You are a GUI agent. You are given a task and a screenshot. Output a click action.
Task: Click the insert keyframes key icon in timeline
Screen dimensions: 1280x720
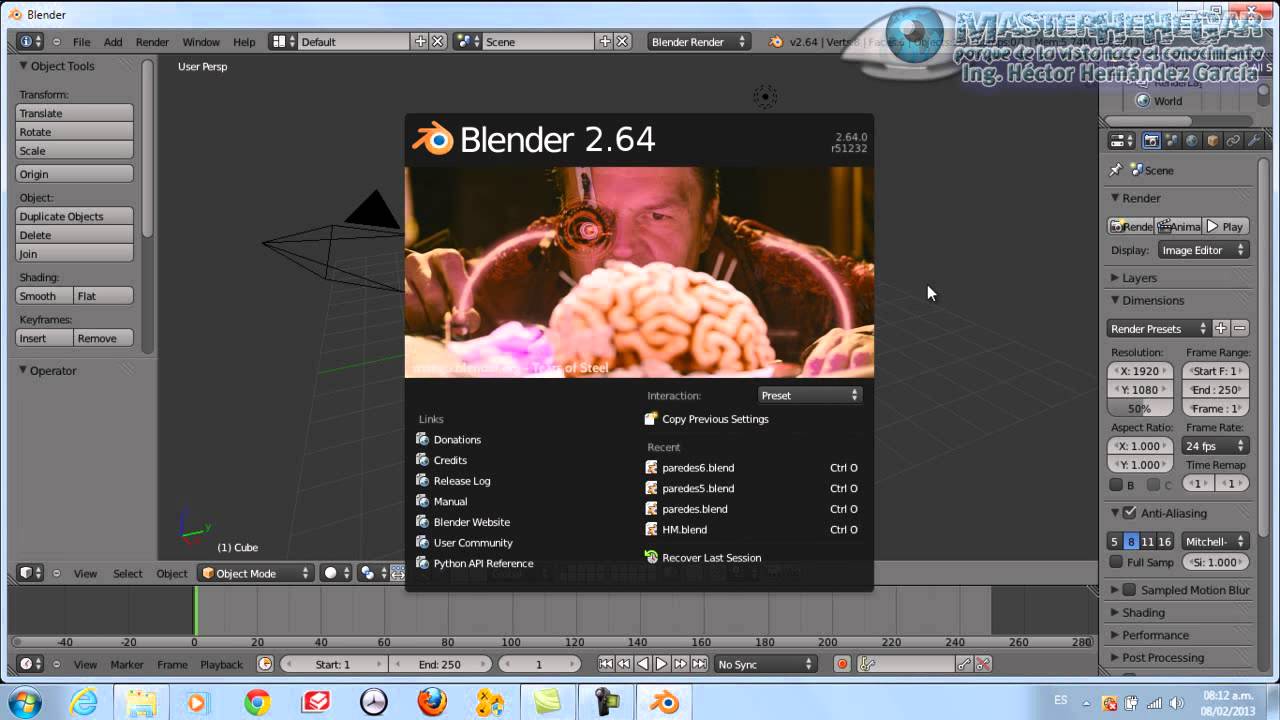pos(965,664)
